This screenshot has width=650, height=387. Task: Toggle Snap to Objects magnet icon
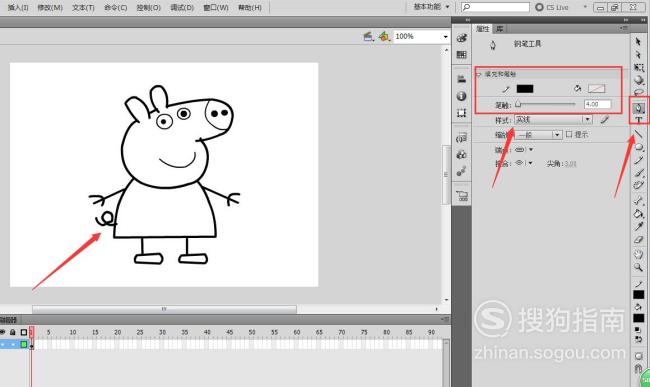(638, 368)
